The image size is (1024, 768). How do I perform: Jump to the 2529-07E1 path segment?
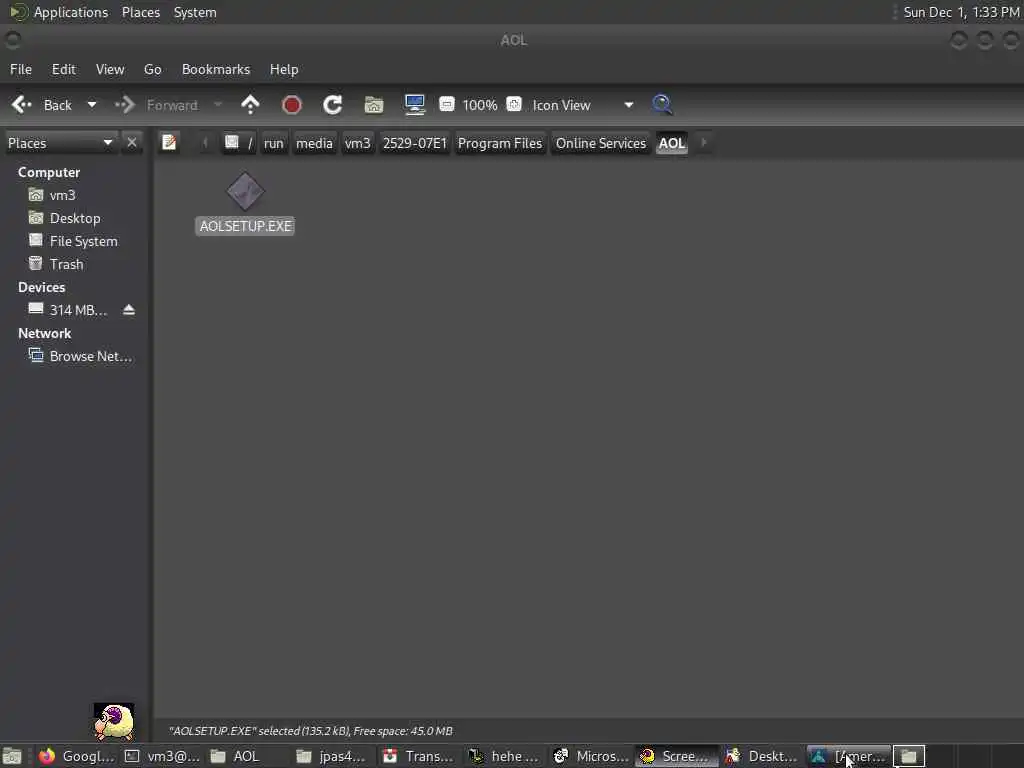pos(415,143)
